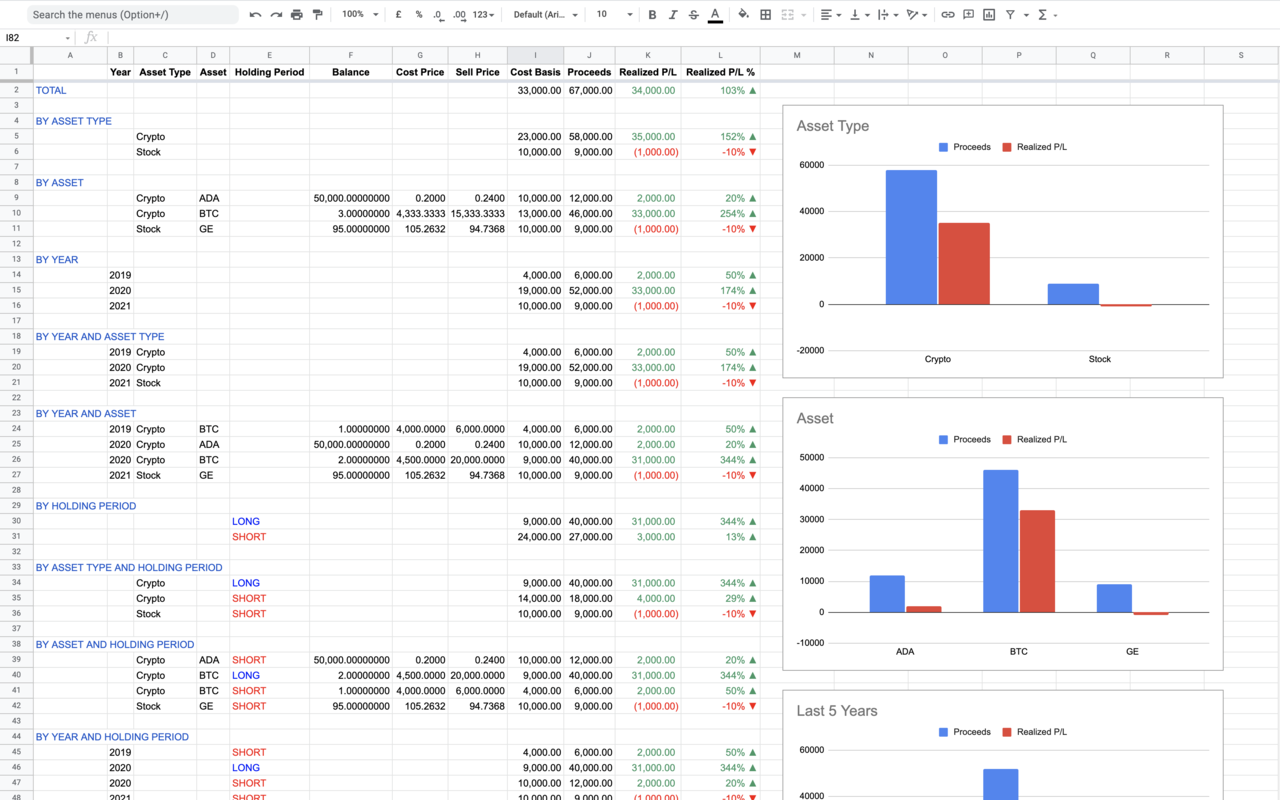Apply strikethrough formatting

(x=694, y=15)
